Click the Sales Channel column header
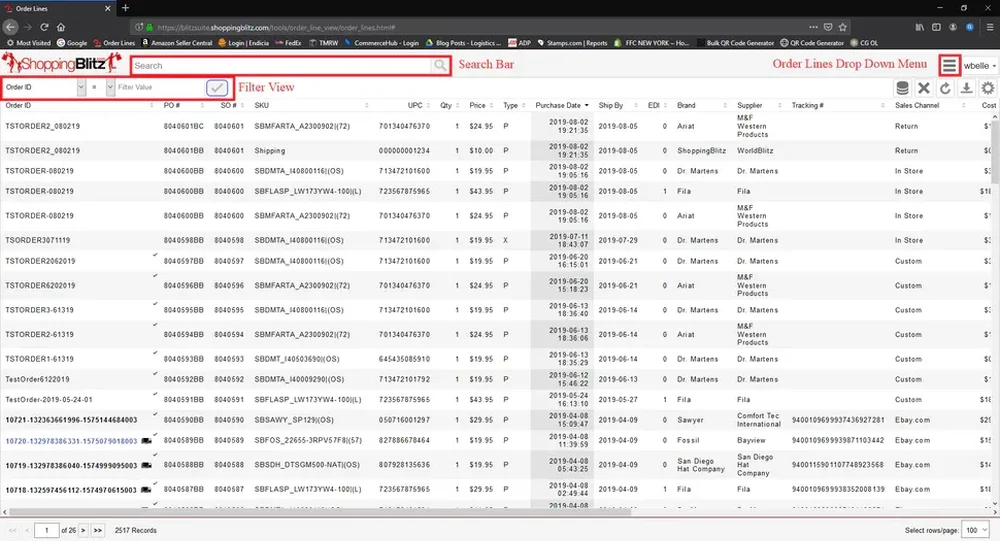The height and width of the screenshot is (541, 1000). [x=916, y=105]
